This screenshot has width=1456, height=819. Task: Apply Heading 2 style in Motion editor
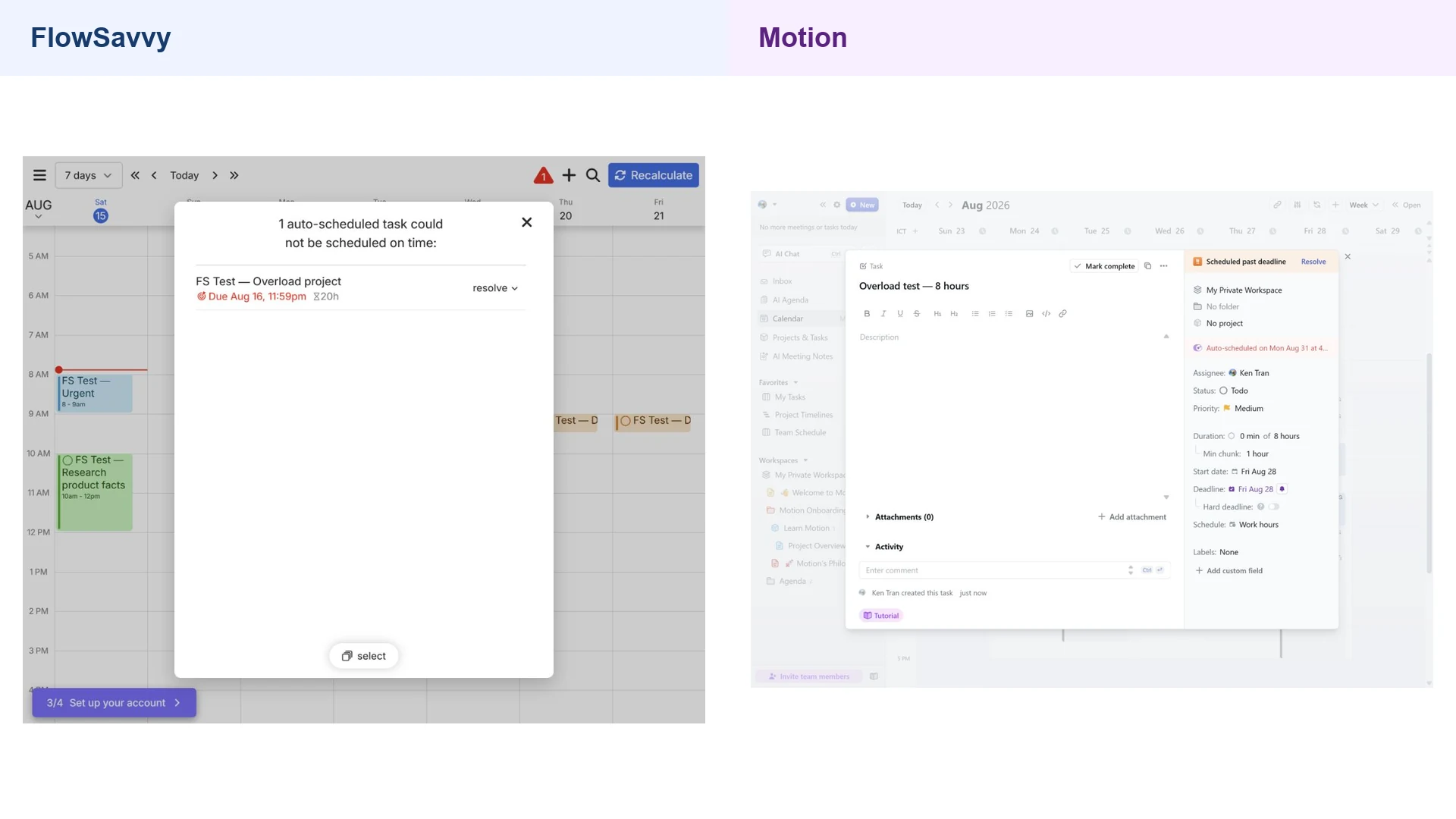(954, 313)
